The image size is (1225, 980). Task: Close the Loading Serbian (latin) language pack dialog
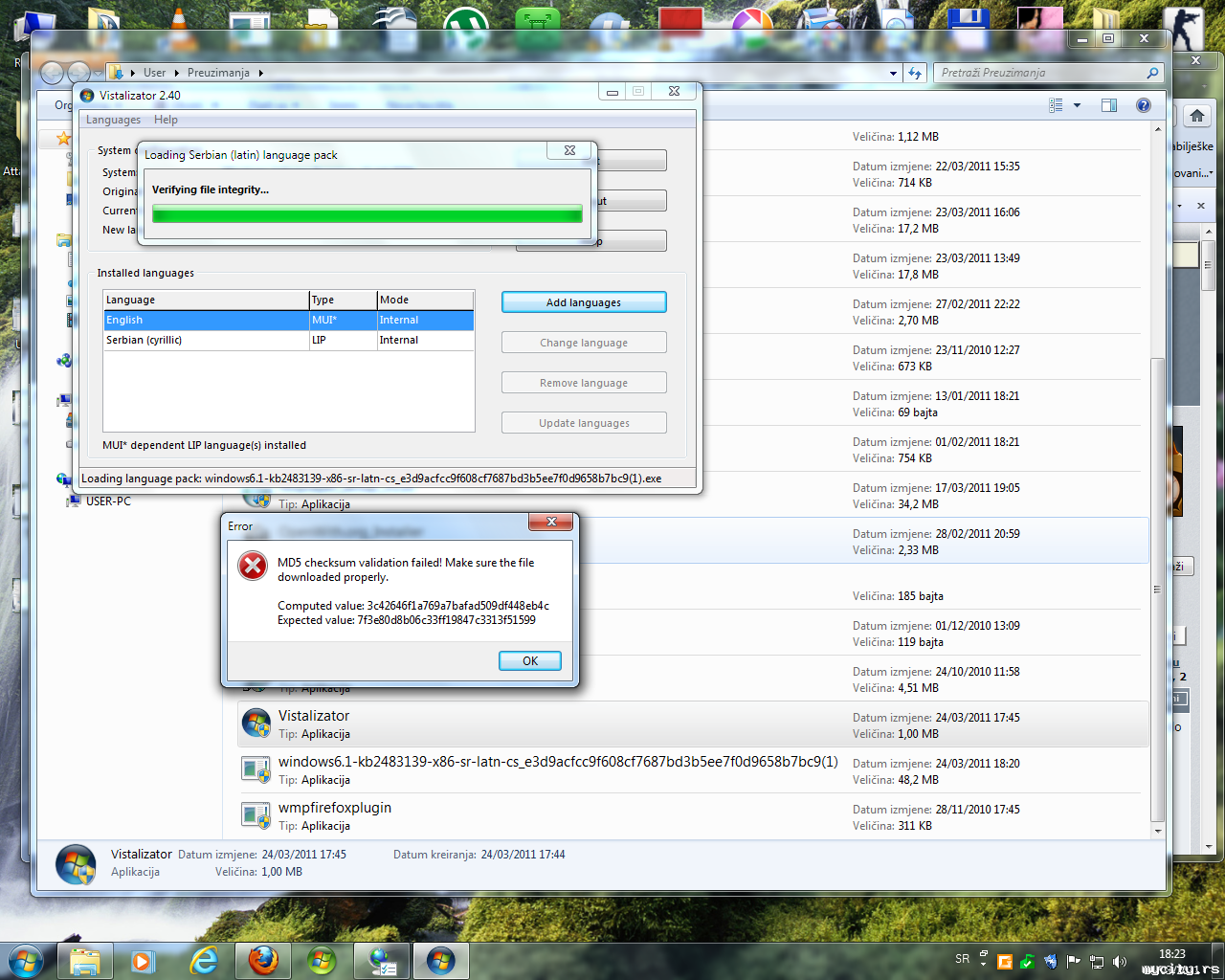[x=569, y=150]
